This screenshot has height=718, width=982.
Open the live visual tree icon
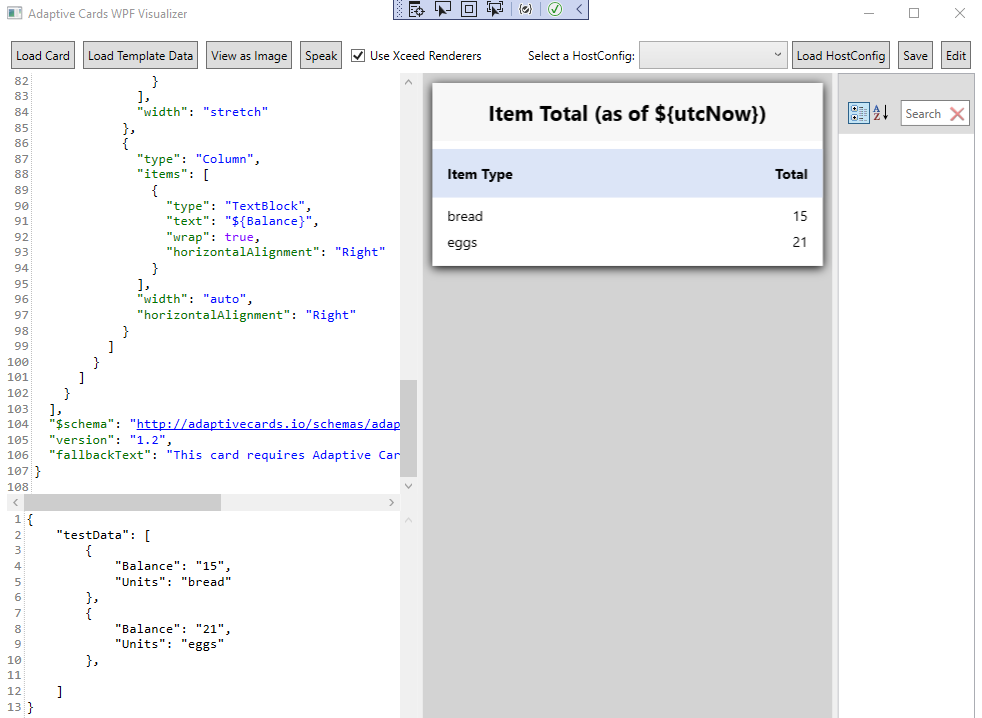tap(415, 9)
